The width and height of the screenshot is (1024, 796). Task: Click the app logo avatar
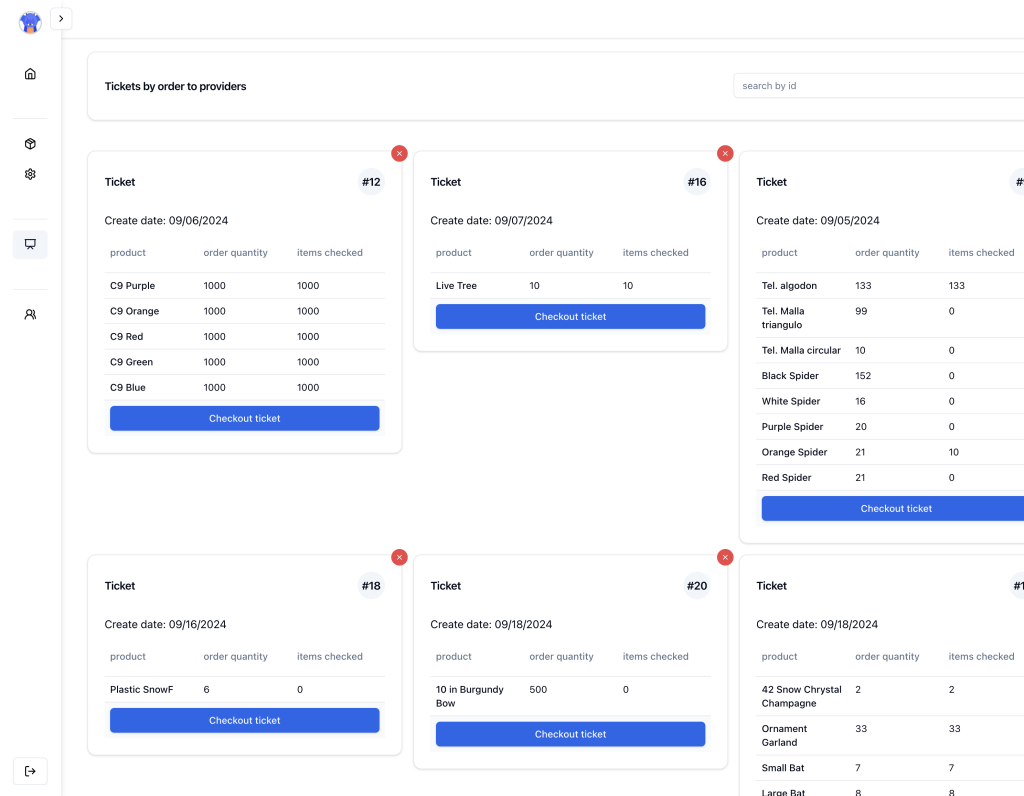(x=30, y=22)
